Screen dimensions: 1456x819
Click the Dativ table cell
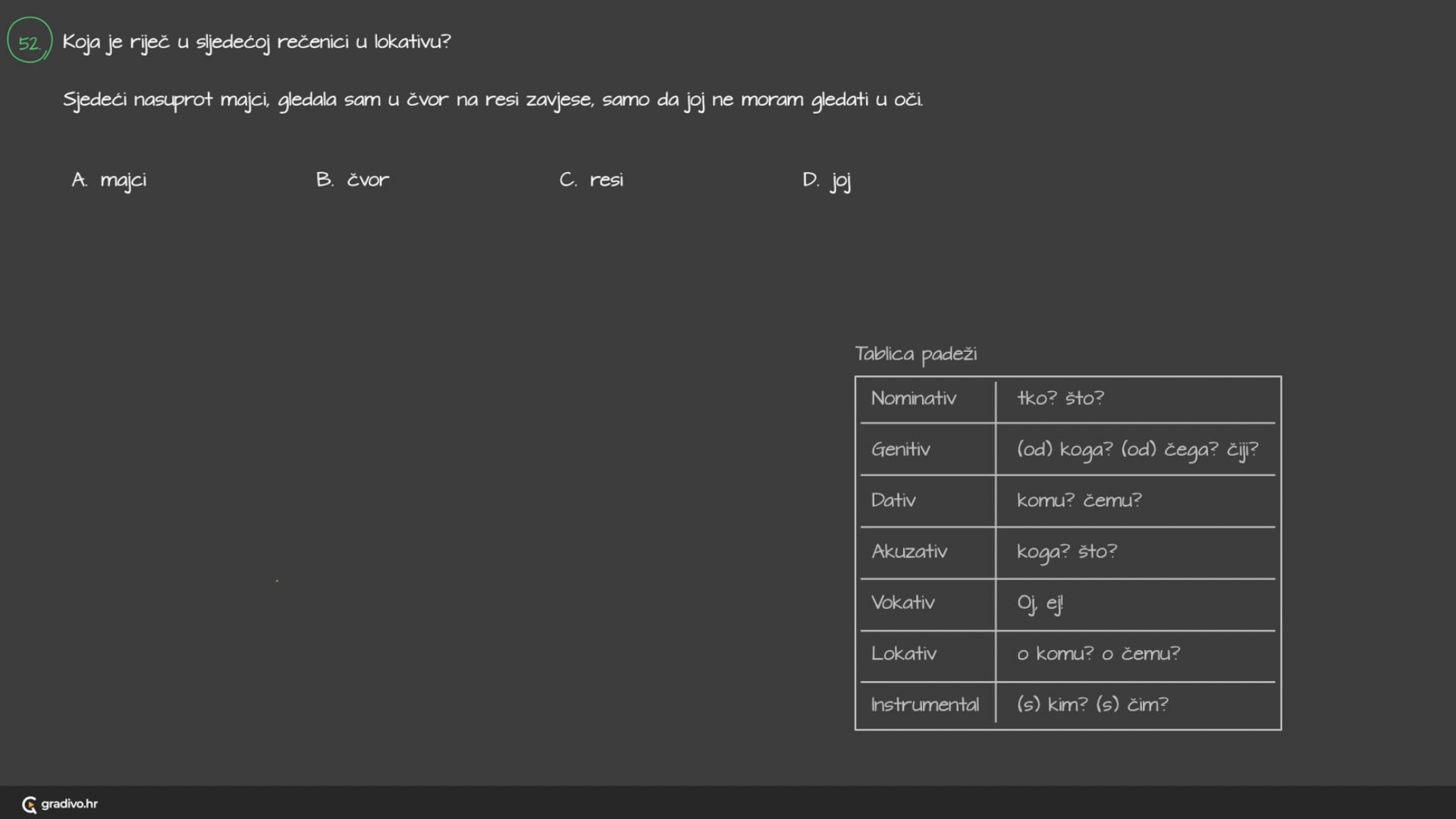click(x=893, y=500)
